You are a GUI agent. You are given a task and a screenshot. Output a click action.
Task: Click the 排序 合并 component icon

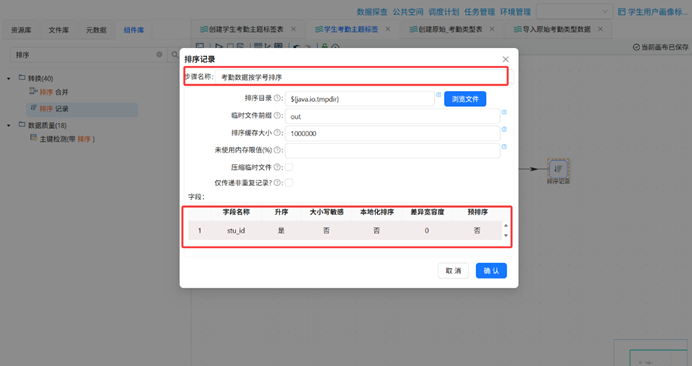tap(33, 91)
